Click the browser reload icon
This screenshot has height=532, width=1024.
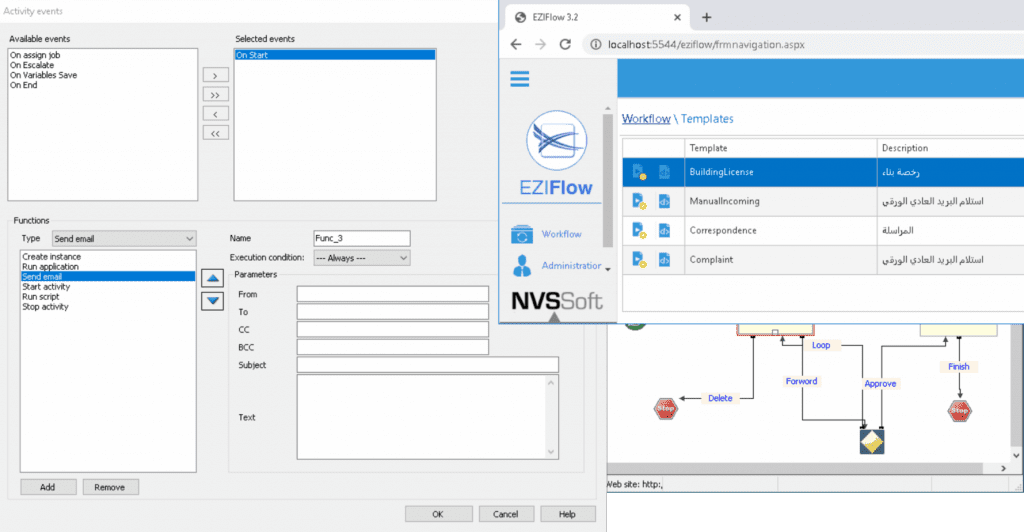(x=565, y=44)
